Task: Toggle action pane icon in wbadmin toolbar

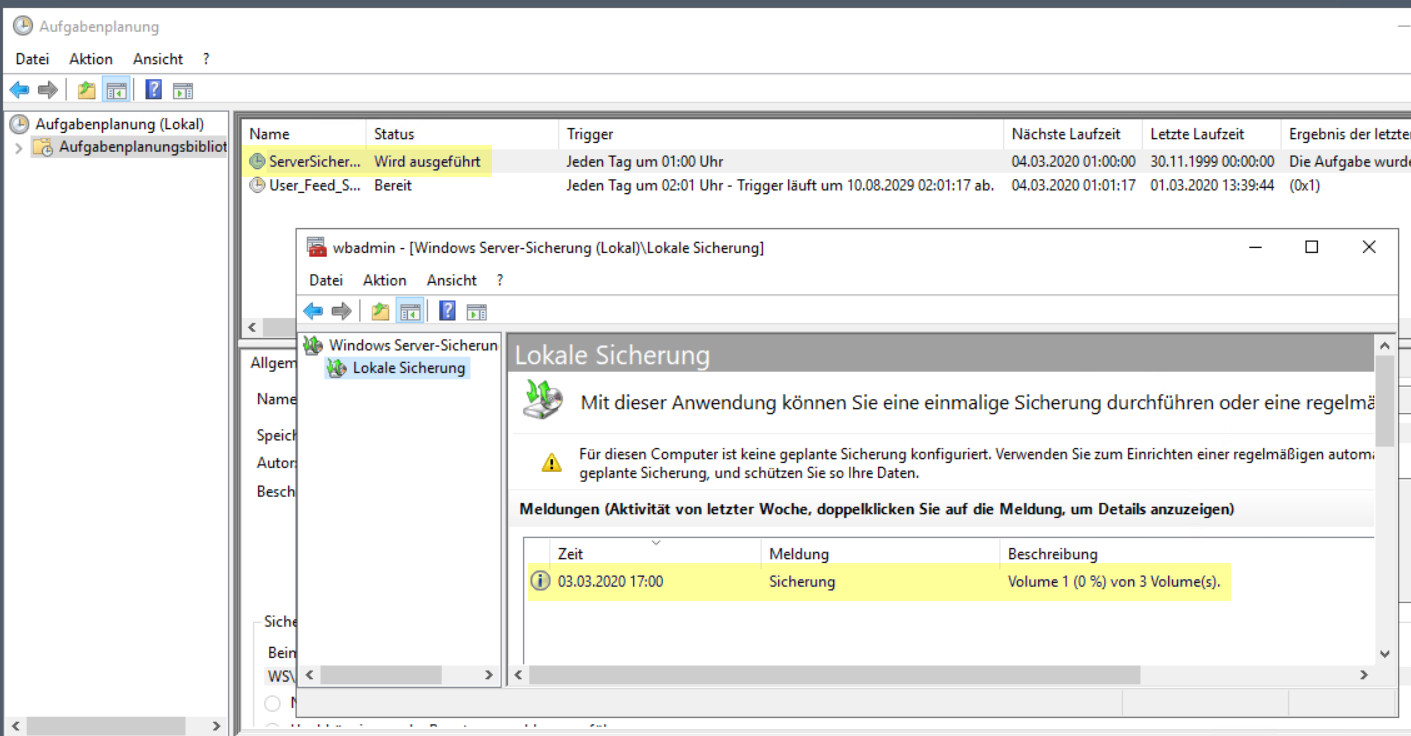Action: tap(476, 312)
